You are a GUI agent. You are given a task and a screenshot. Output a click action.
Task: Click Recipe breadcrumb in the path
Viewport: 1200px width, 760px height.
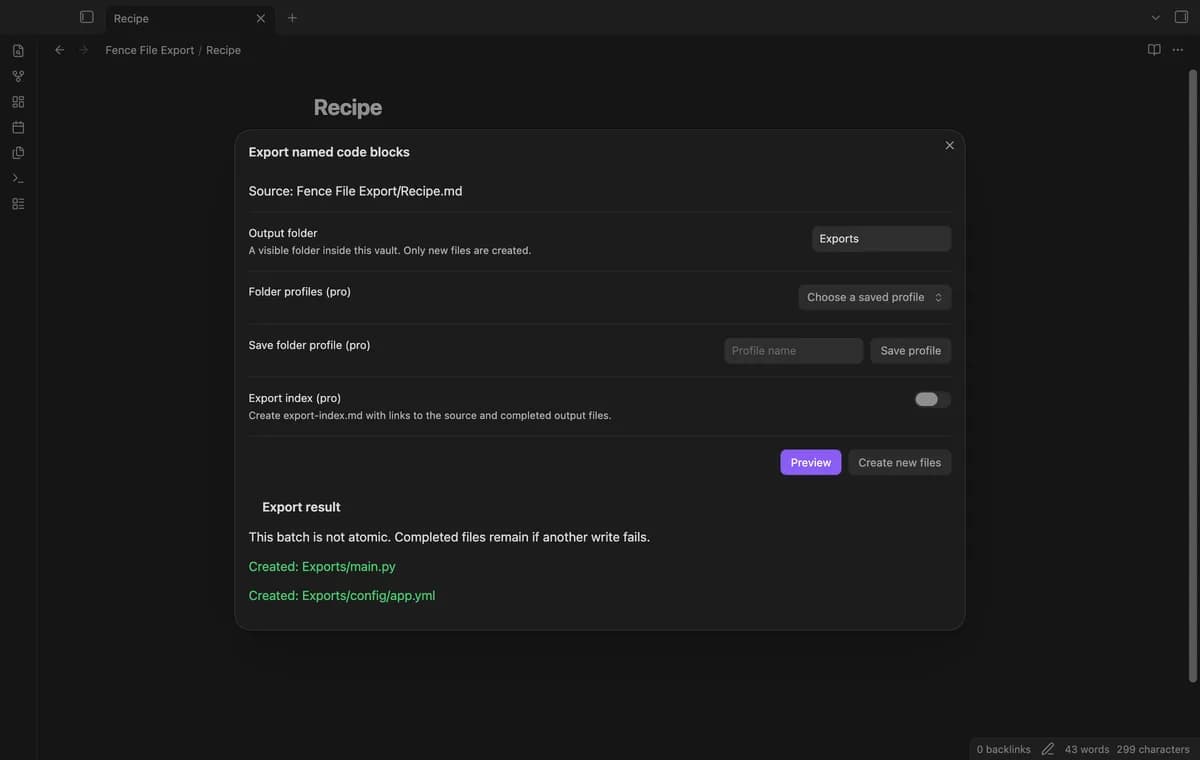[x=223, y=50]
